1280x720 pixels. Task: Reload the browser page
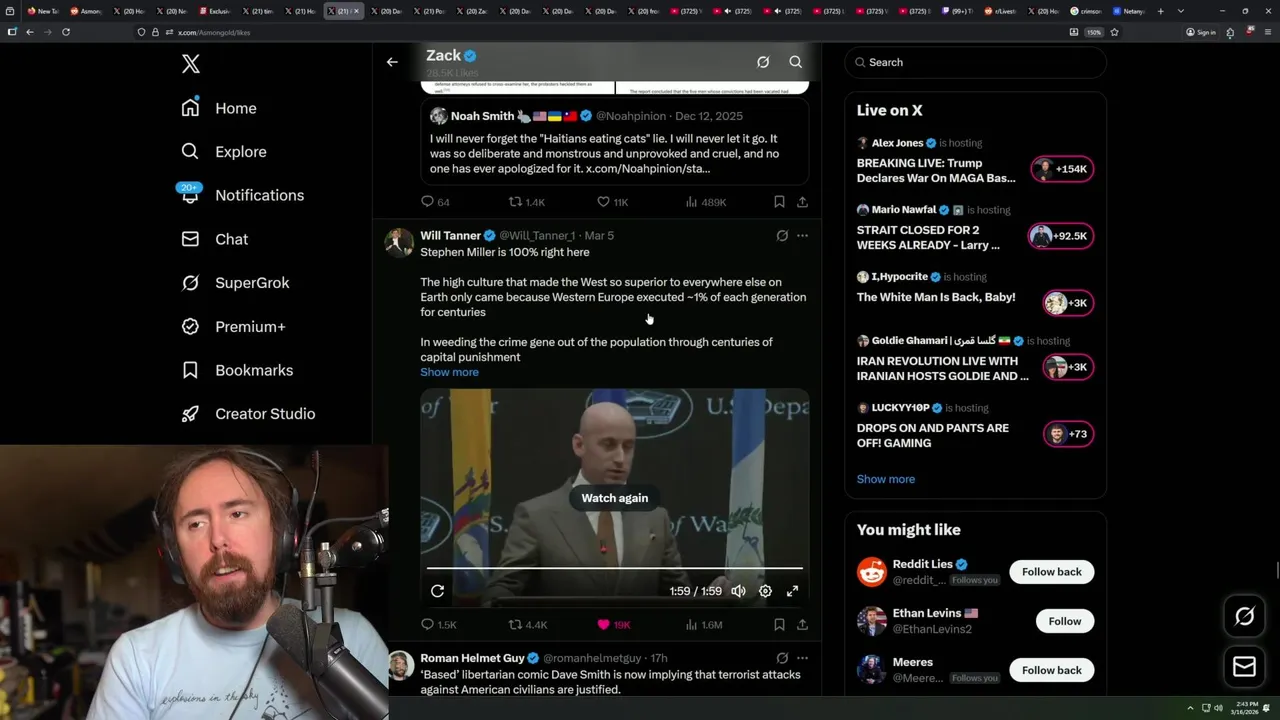[66, 32]
